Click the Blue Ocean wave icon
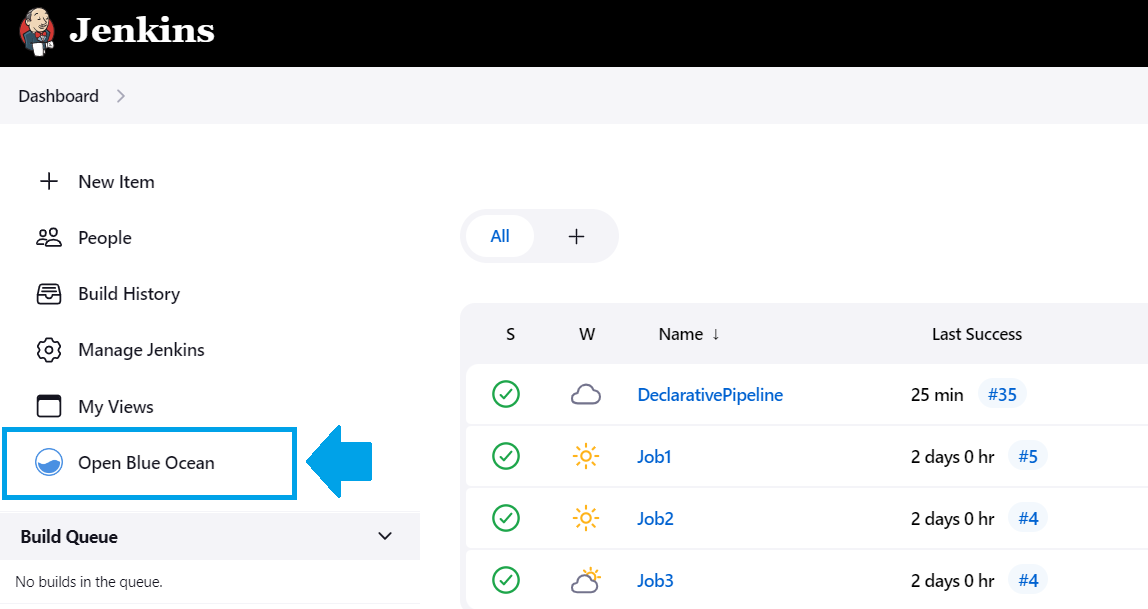Viewport: 1148px width, 609px height. tap(49, 463)
